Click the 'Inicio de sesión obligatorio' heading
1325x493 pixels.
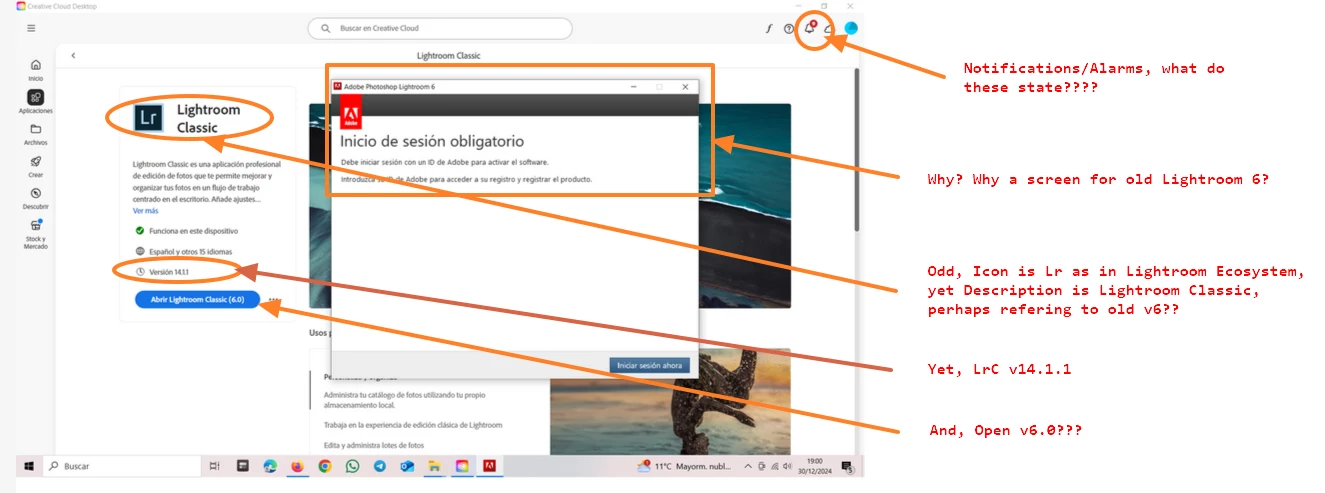(x=432, y=141)
